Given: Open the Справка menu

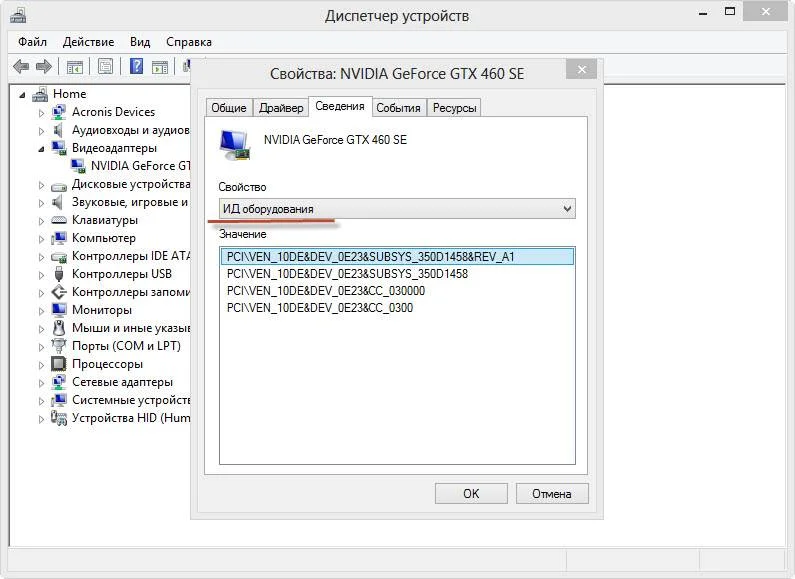Looking at the screenshot, I should click(x=189, y=42).
